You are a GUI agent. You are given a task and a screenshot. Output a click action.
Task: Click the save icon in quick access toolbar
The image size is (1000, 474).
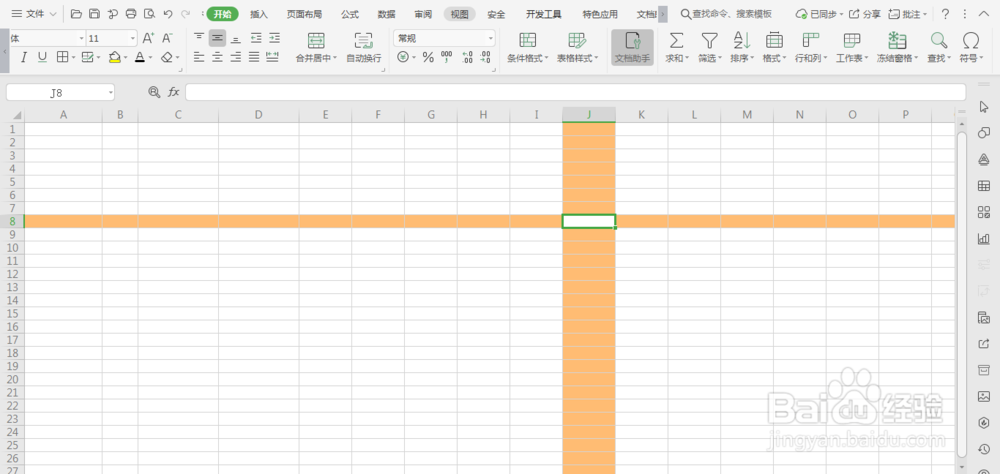coord(94,13)
